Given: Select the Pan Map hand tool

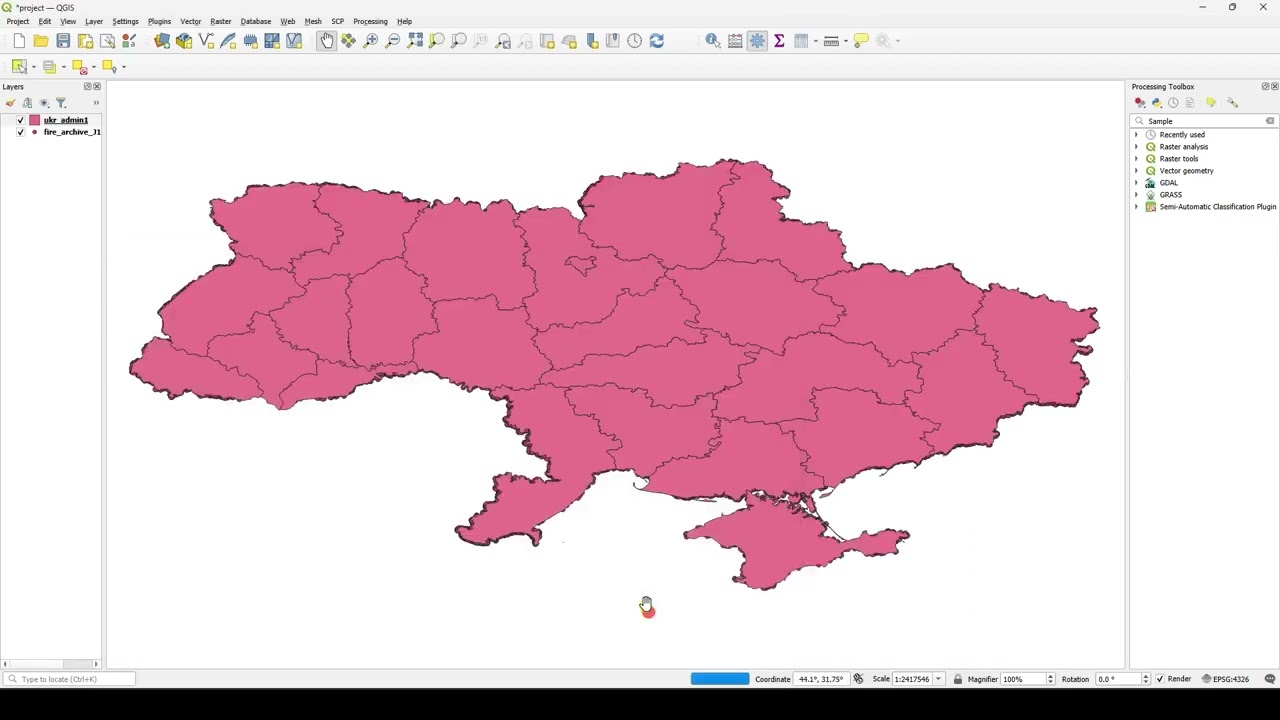Looking at the screenshot, I should click(x=327, y=41).
